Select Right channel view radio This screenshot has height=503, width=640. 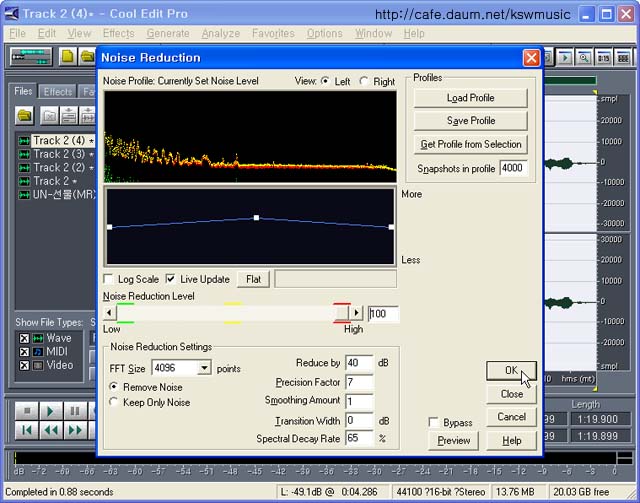point(363,81)
